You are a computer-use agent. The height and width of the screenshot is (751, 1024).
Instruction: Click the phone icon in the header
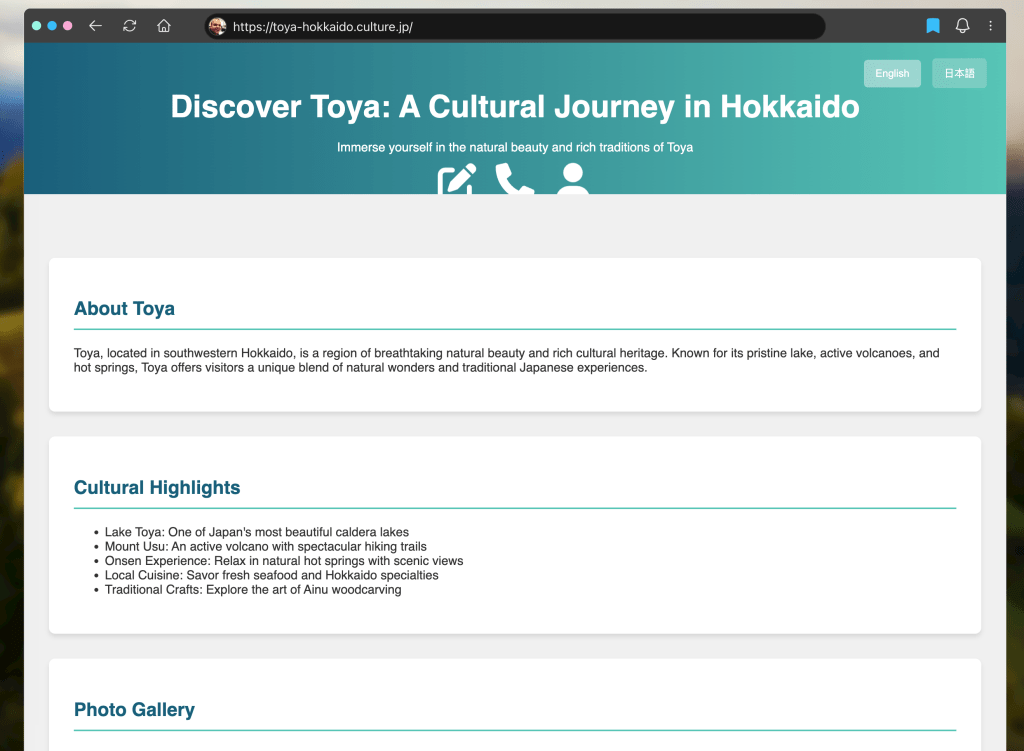514,180
